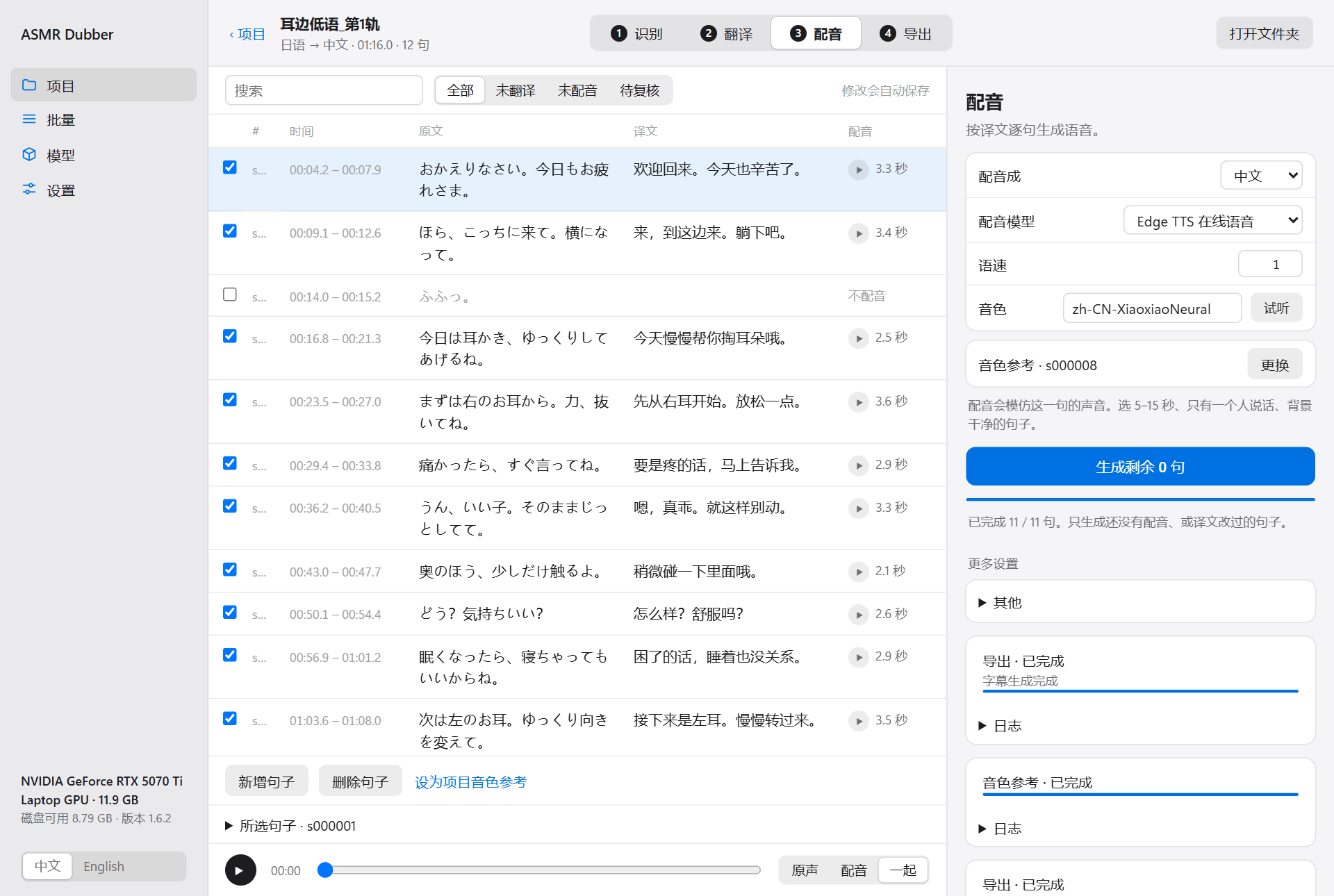Viewport: 1334px width, 896px height.
Task: Uncheck the おかえりなさい sentence checkbox
Action: [230, 167]
